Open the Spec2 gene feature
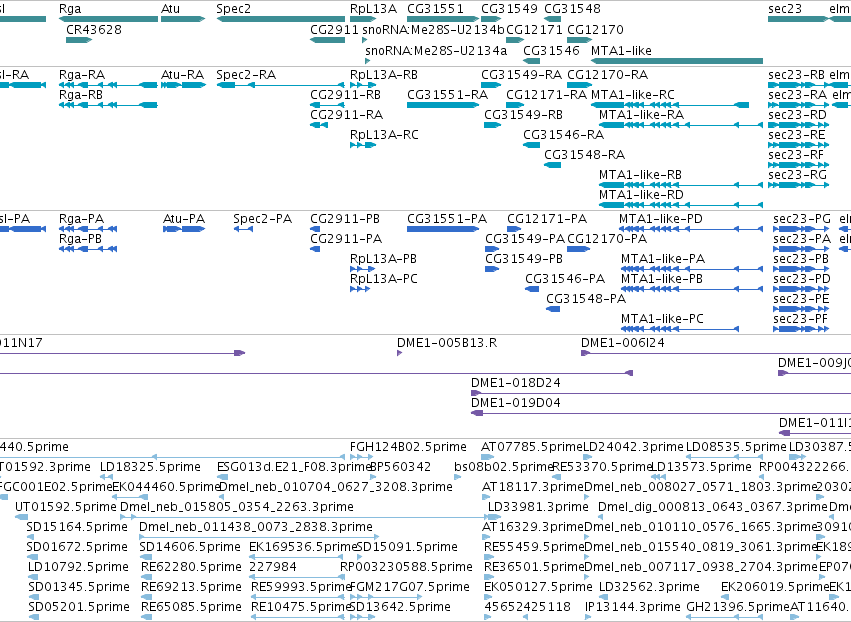This screenshot has width=851, height=622. tap(281, 19)
